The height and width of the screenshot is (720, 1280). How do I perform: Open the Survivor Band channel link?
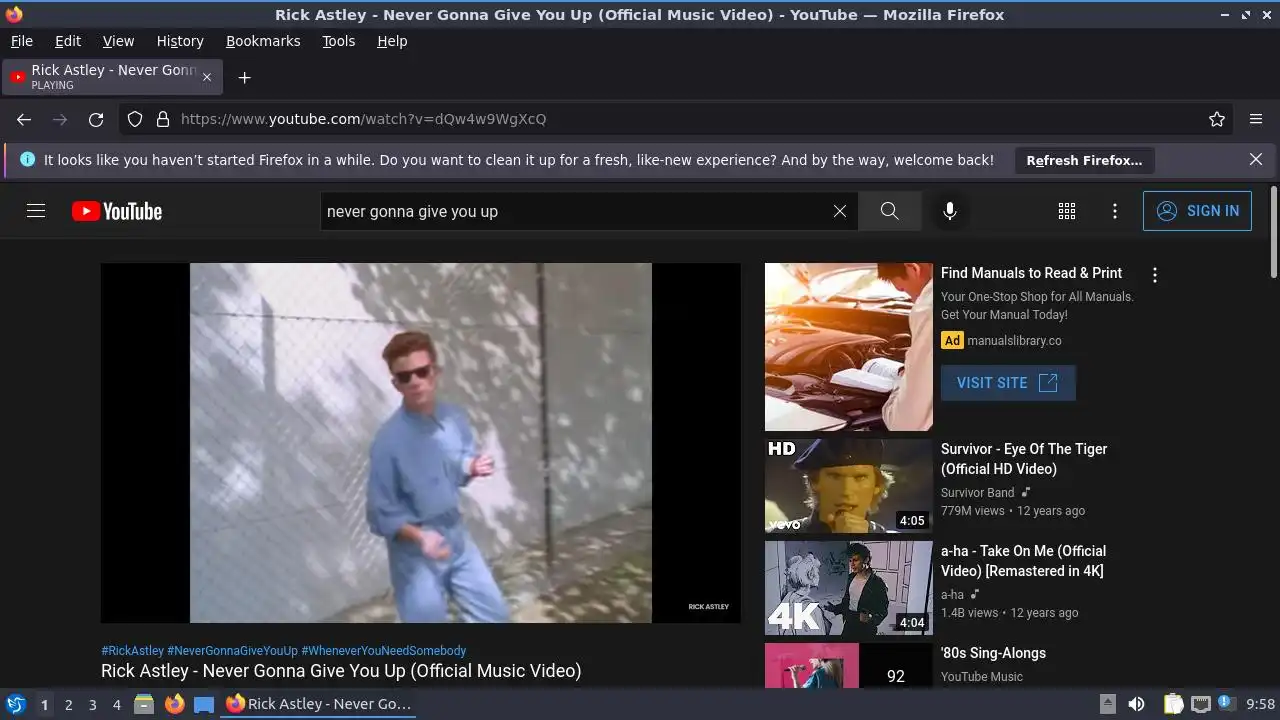point(978,493)
